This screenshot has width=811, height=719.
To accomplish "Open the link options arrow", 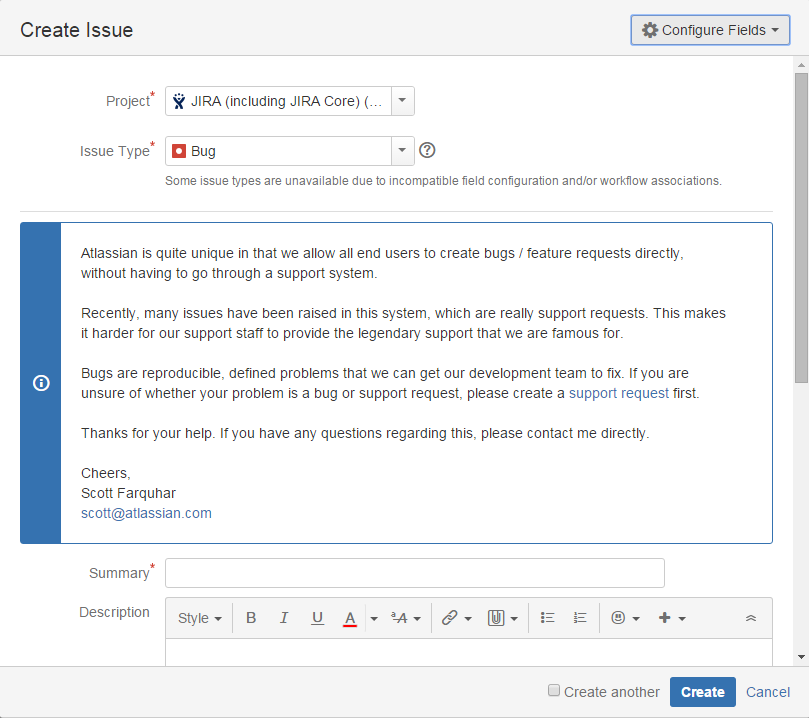I will [x=468, y=618].
